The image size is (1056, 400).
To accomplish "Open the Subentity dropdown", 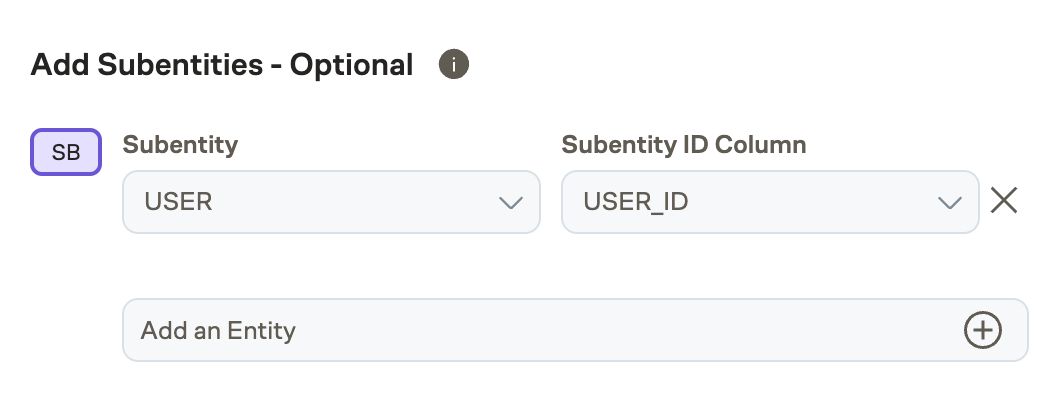I will pos(331,202).
